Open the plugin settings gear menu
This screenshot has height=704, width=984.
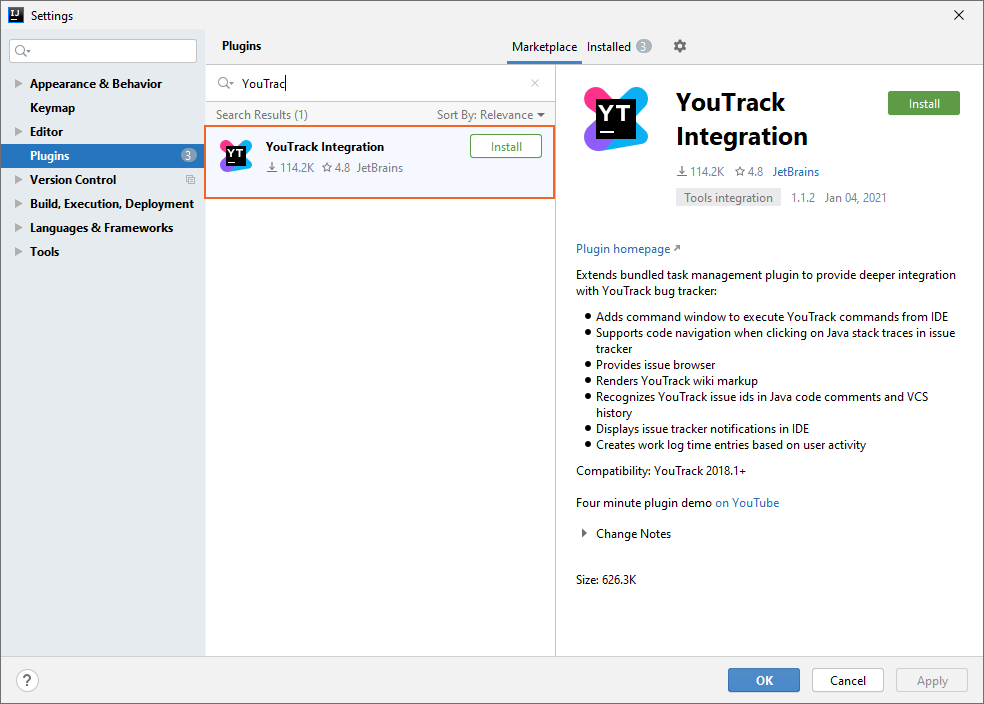point(680,46)
